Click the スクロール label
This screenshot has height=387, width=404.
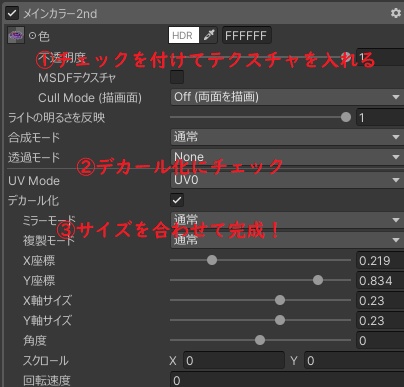[x=46, y=360]
